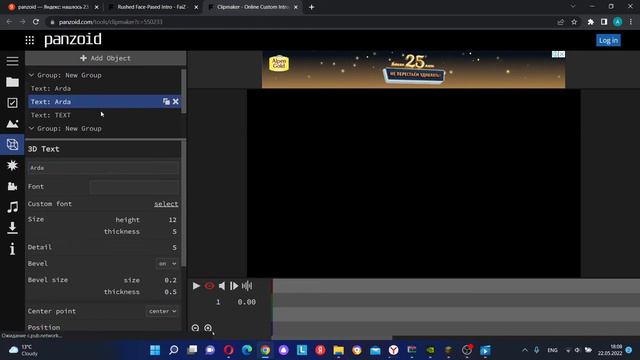The image size is (640, 360).
Task: Click the object list scrollbar
Action: point(184,91)
